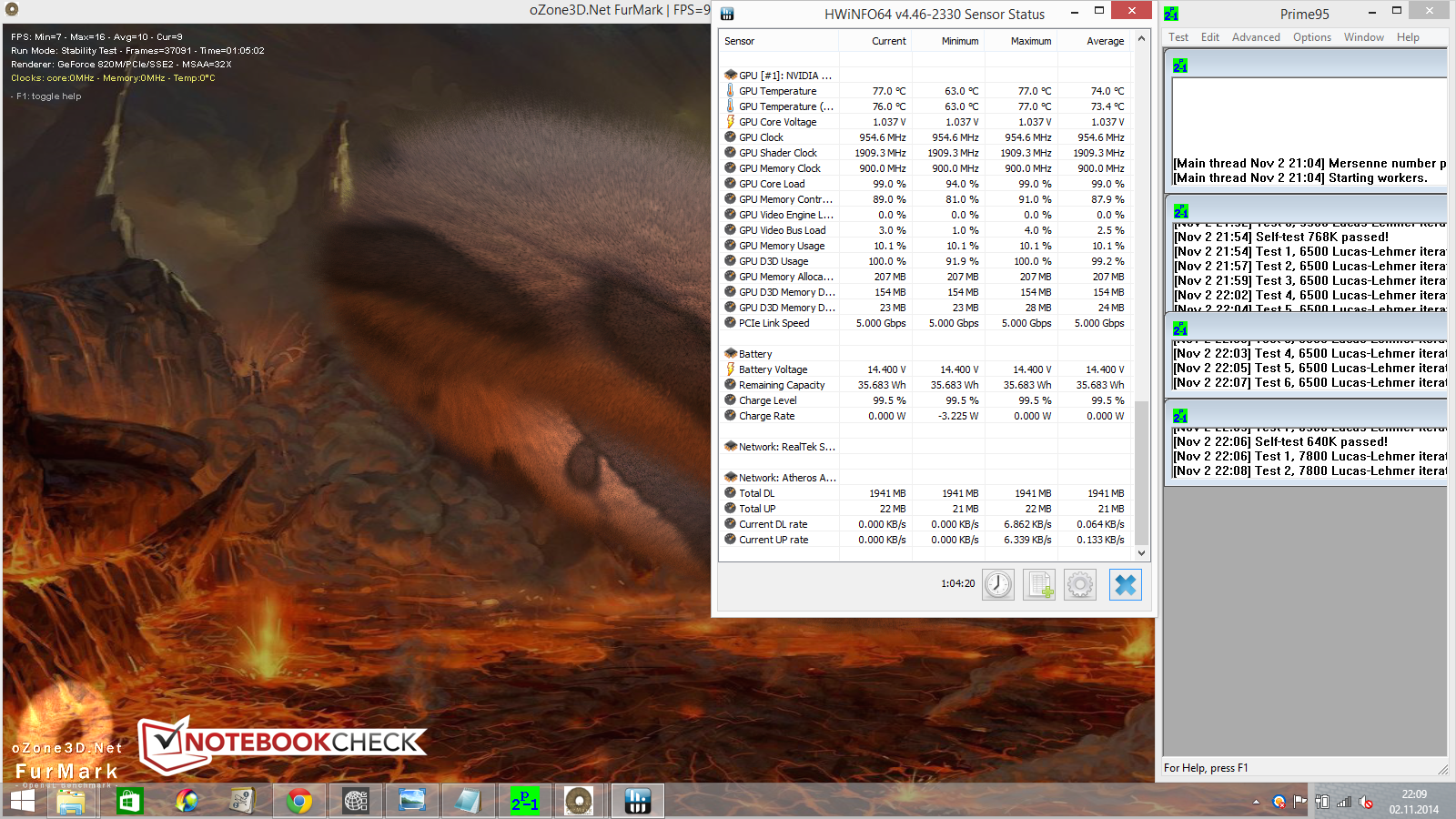Open the Options menu in Prime95
1456x819 pixels.
pyautogui.click(x=1312, y=37)
